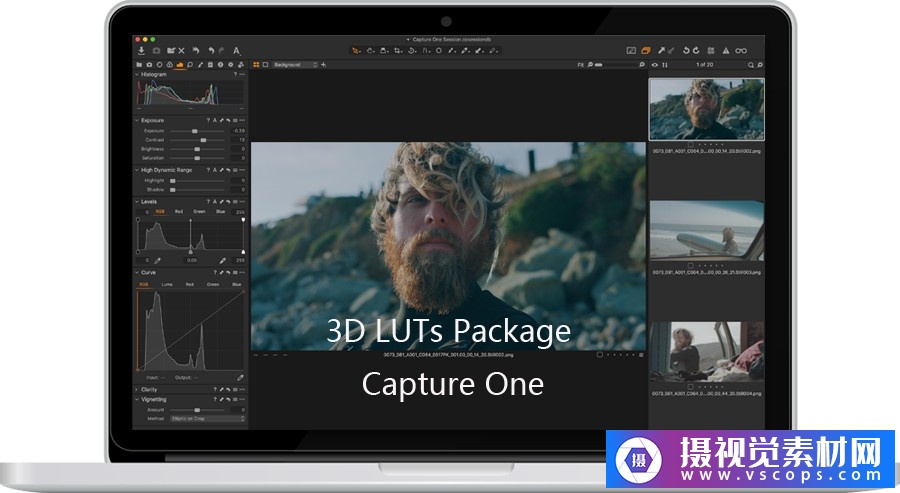900x493 pixels.
Task: Select the Blue channel in Levels
Action: pyautogui.click(x=220, y=212)
